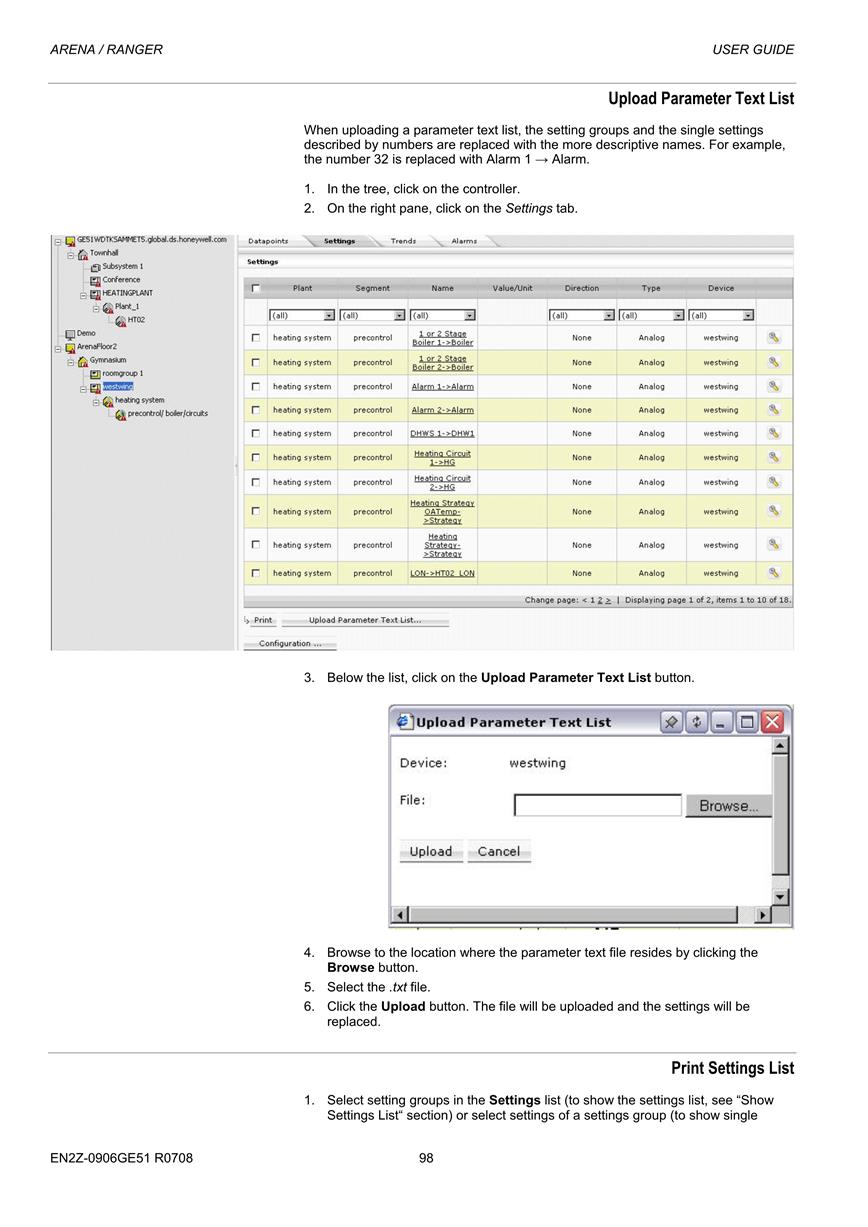Screen dimensions: 868x1227
Task: Click the Gymnasium house icon in tree
Action: [x=83, y=361]
